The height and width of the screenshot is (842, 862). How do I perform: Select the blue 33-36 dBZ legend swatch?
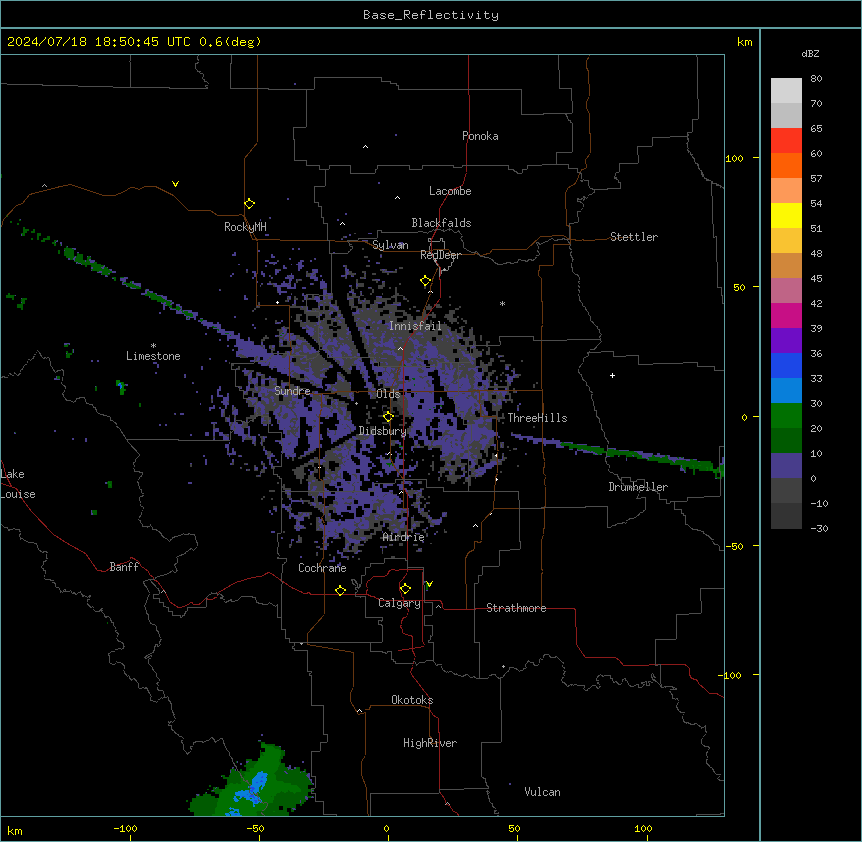click(x=786, y=365)
